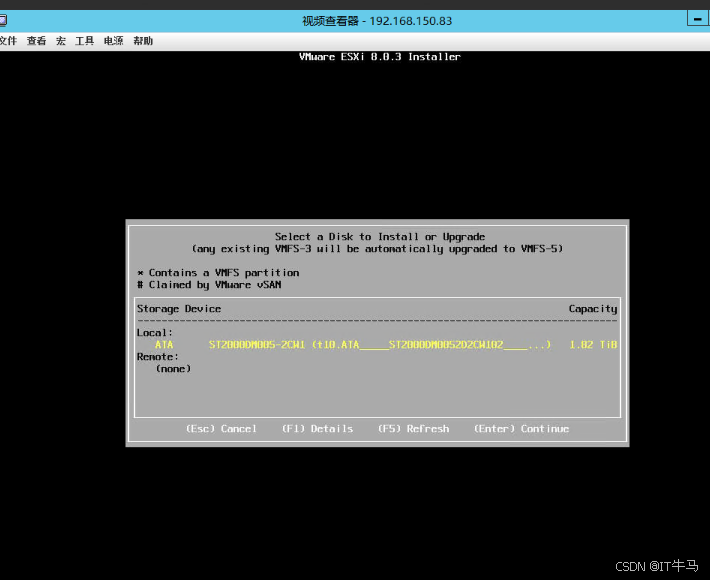Open the 电源 menu
Viewport: 710px width, 580px height.
113,41
